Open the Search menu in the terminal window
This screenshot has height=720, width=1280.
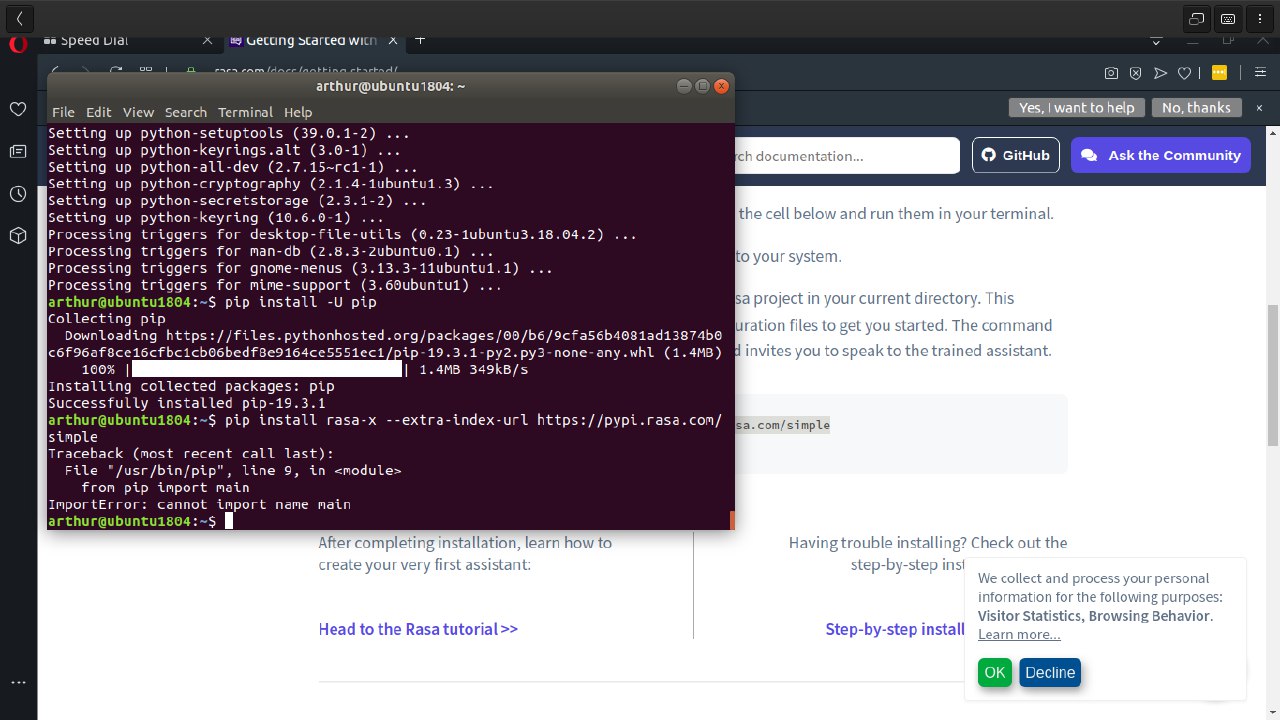click(x=185, y=112)
